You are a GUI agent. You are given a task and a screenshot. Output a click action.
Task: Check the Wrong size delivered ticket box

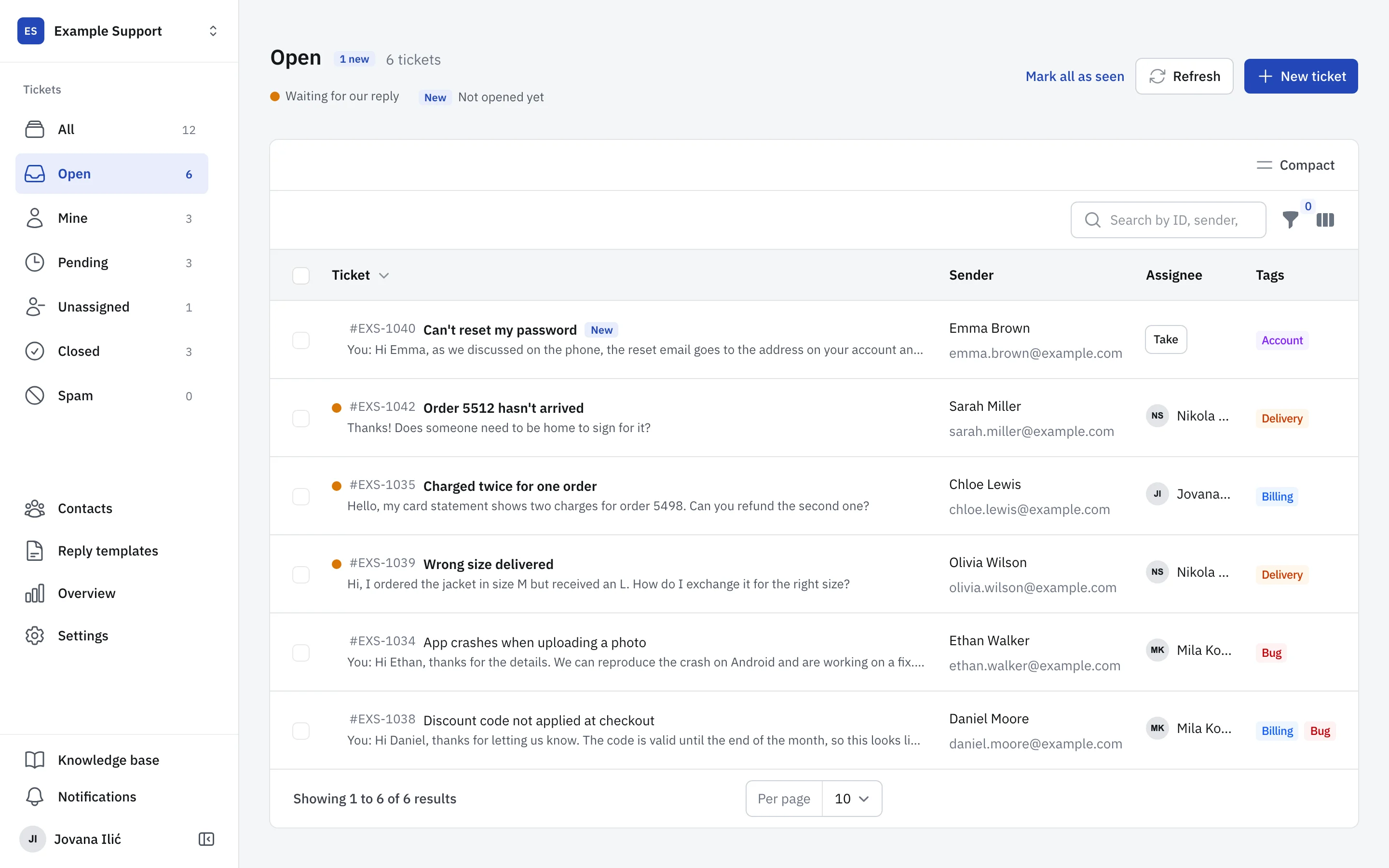coord(301,574)
